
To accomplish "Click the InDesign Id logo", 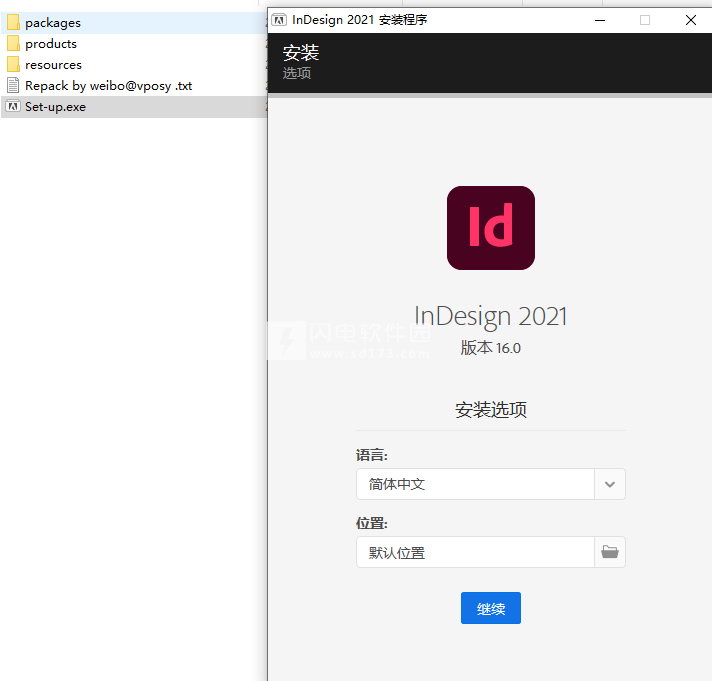I will [490, 228].
